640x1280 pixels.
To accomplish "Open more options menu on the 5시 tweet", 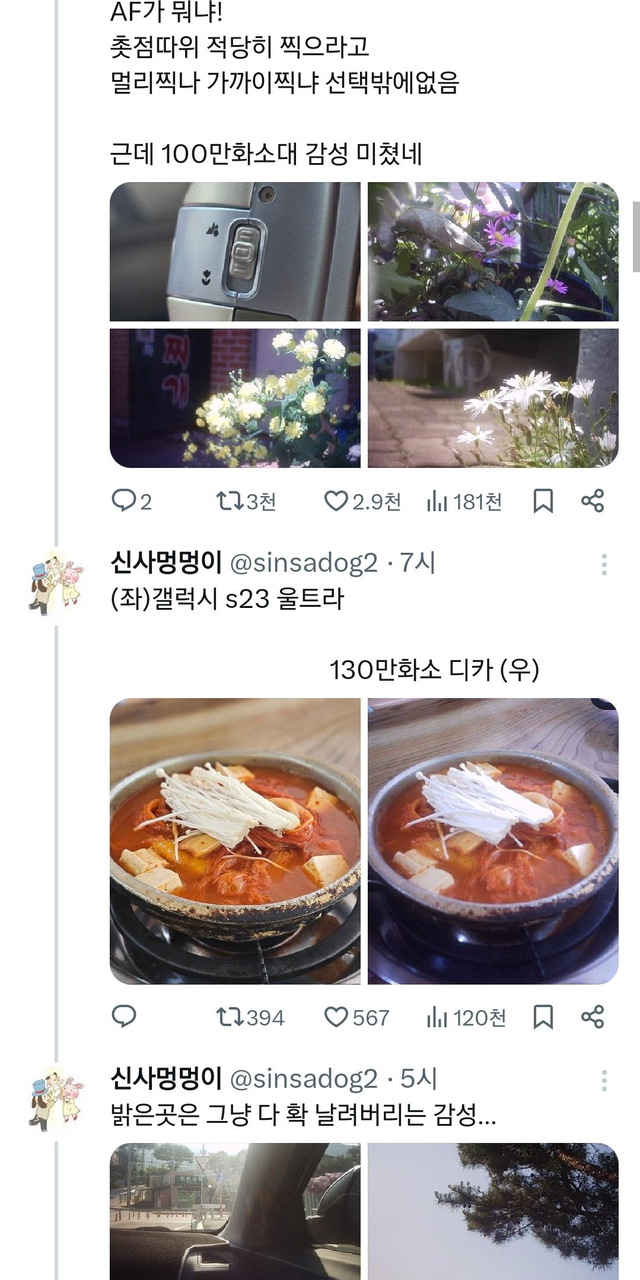I will [604, 1080].
